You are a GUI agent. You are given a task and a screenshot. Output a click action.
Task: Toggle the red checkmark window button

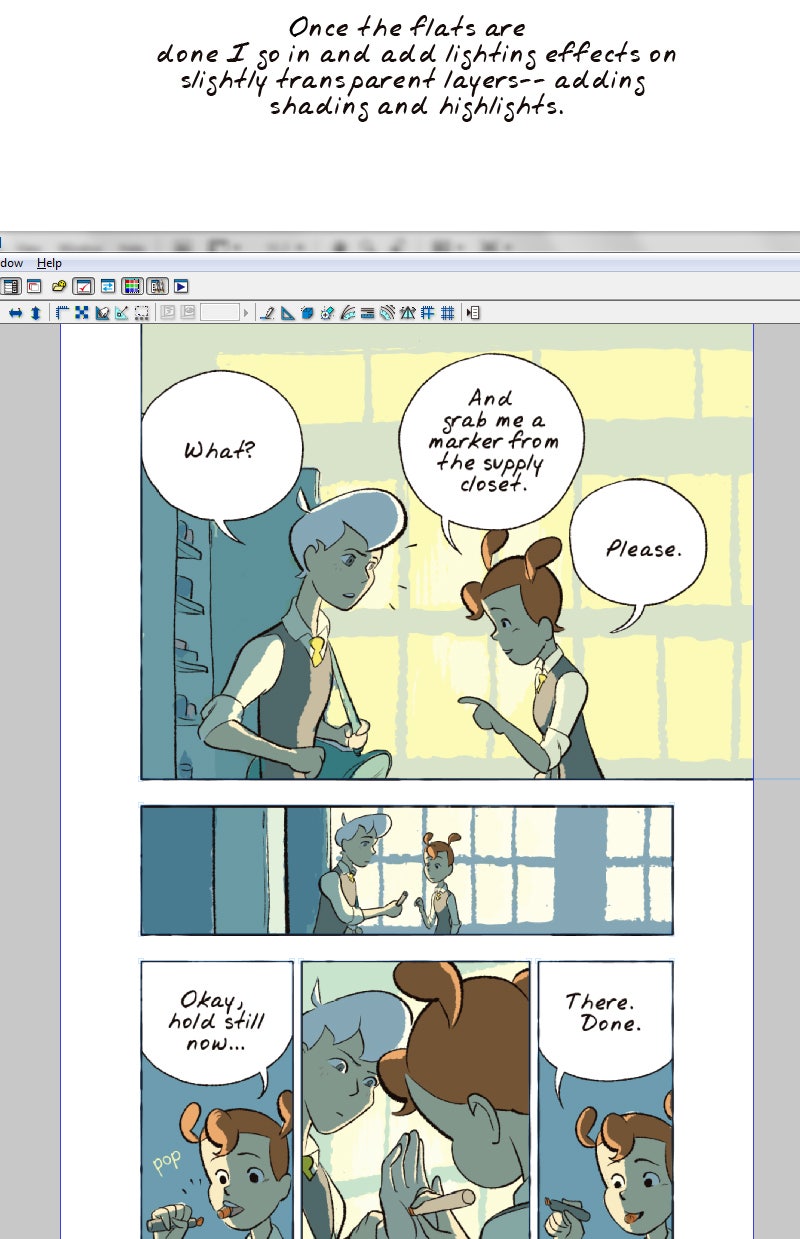(84, 286)
